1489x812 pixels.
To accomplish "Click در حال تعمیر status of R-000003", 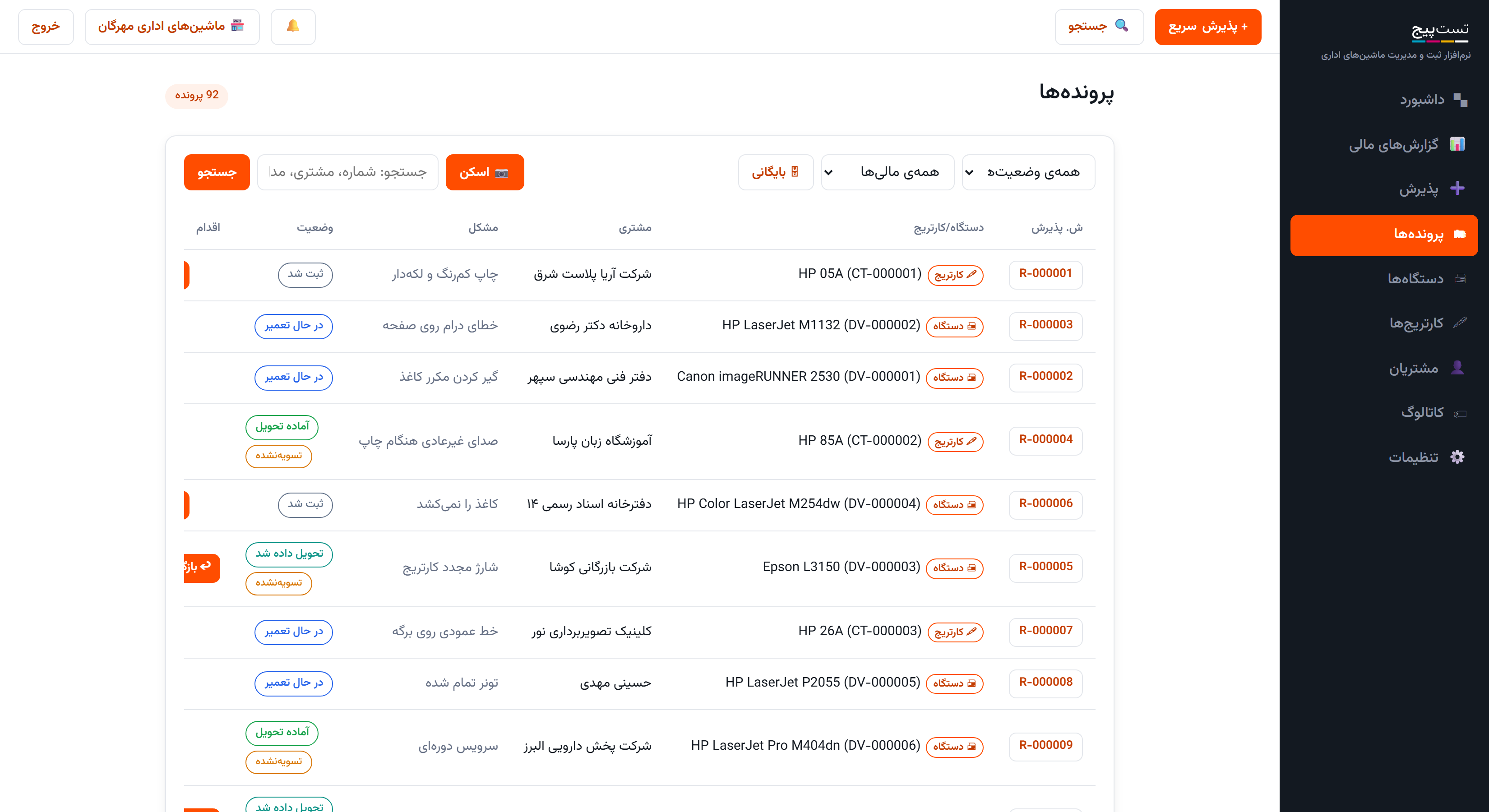I will click(294, 327).
